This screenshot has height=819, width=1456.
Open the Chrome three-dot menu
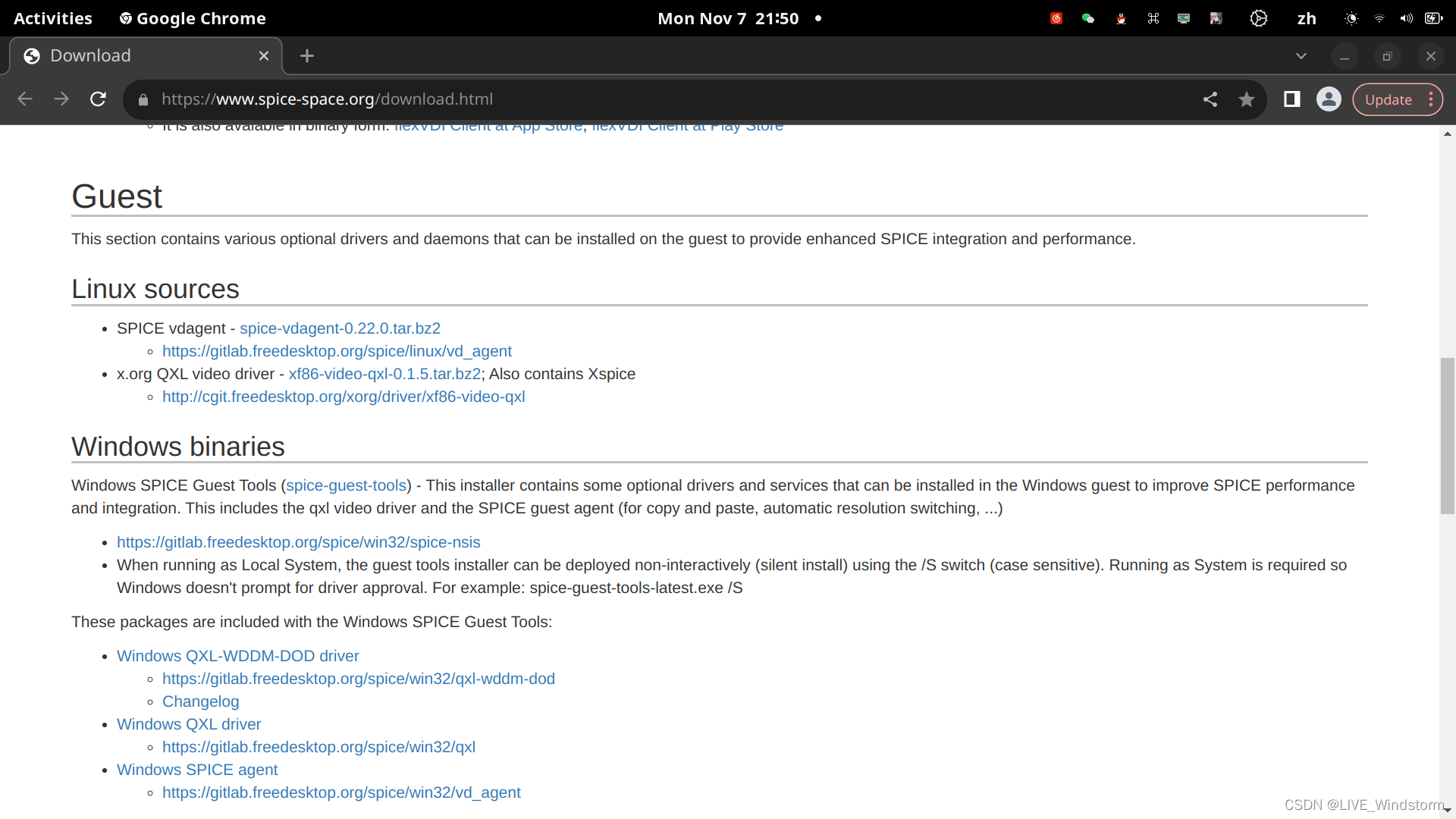point(1431,99)
